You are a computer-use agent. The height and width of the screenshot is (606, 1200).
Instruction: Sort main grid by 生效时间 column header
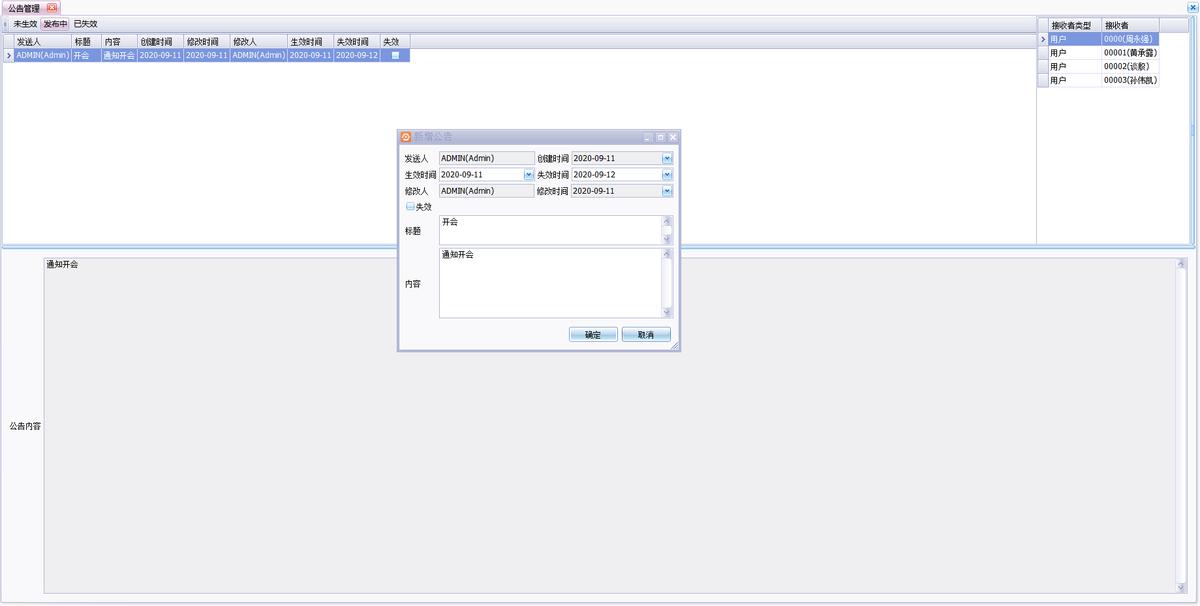(x=311, y=42)
